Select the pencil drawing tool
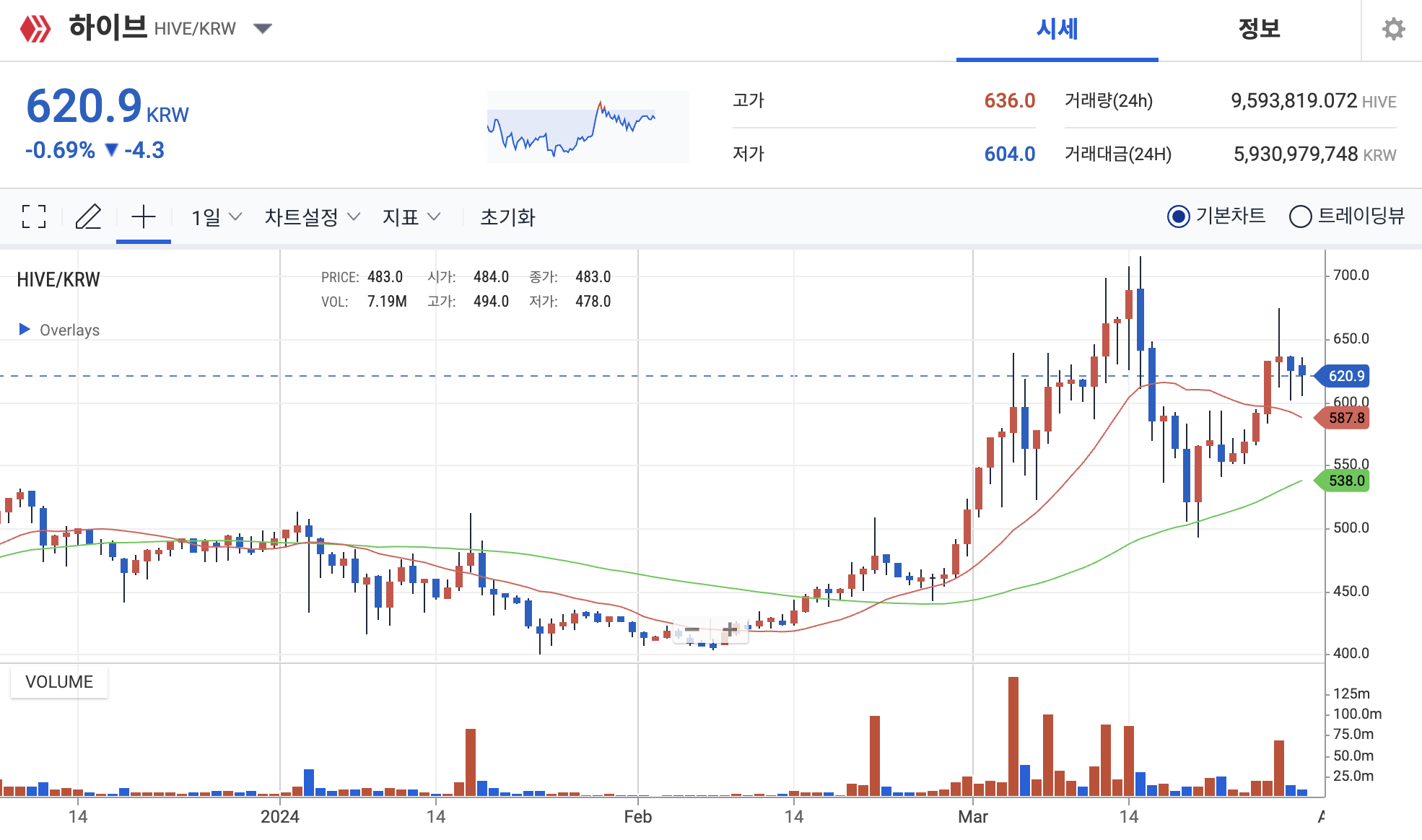1422x840 pixels. (88, 216)
